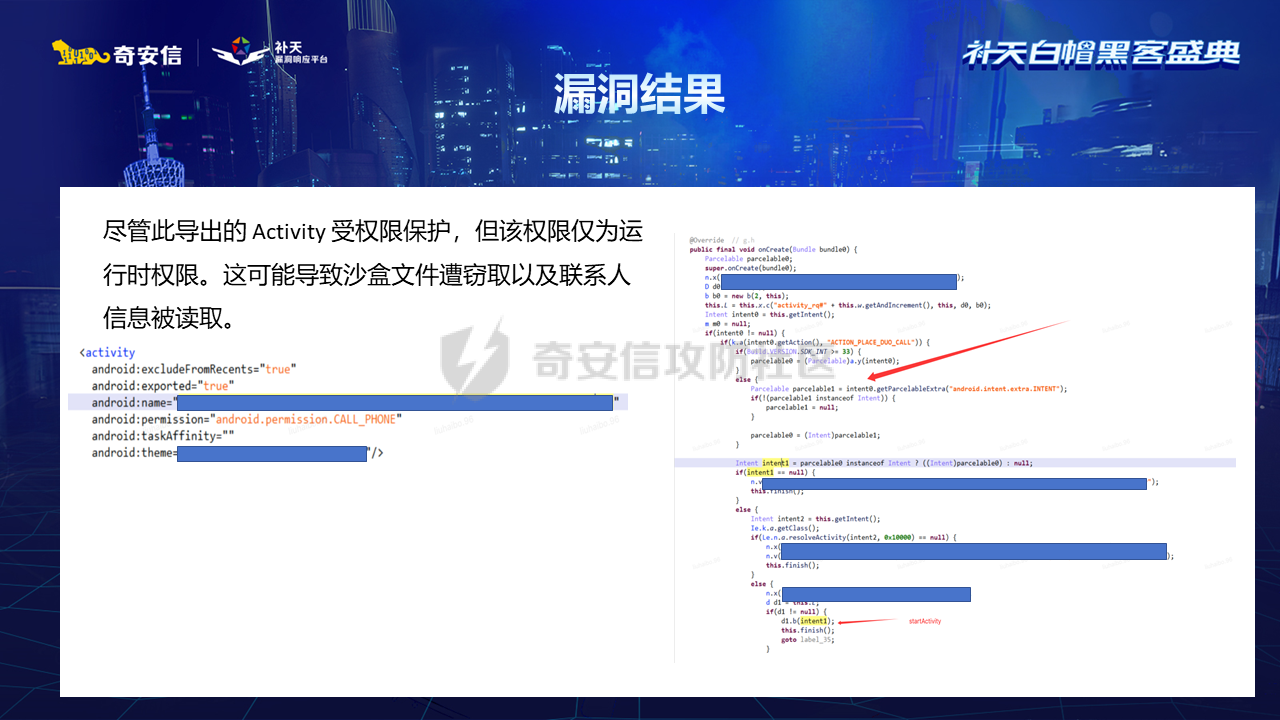Screen dimensions: 1280x720
Task: Select the <activity opening tag
Action: tap(107, 352)
